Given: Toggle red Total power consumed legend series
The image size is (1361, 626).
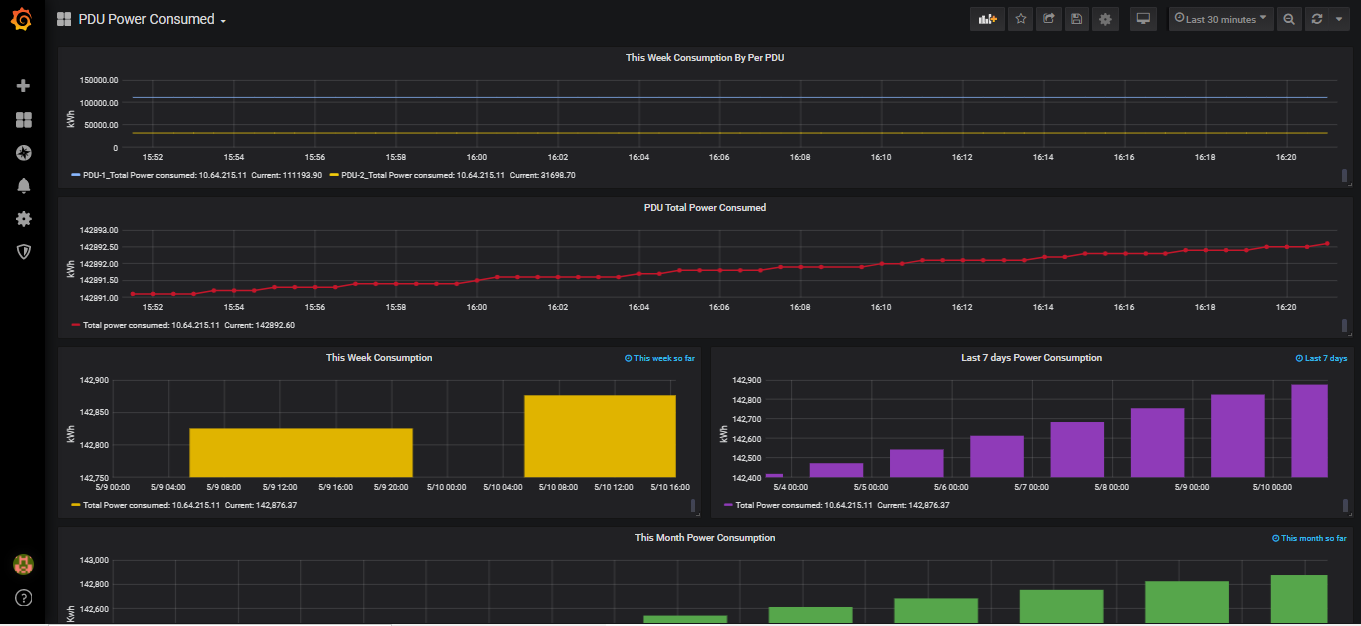Looking at the screenshot, I should (151, 325).
